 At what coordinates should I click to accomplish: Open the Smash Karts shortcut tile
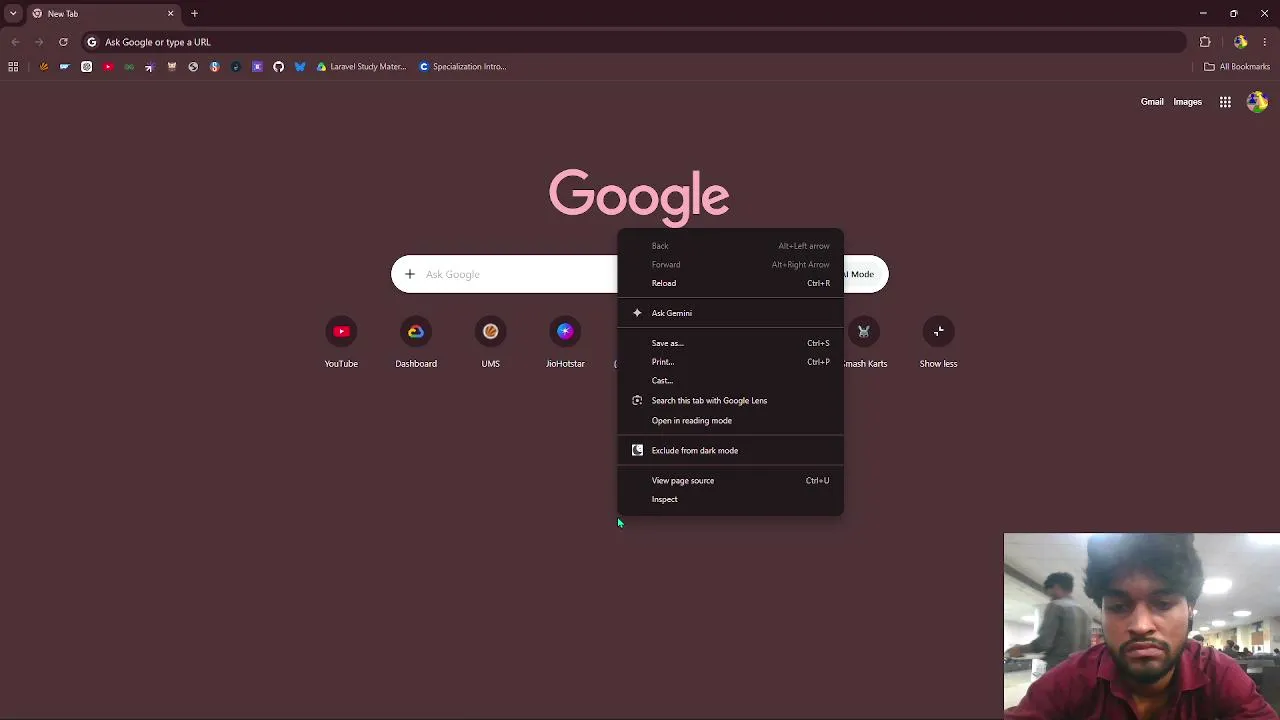(x=865, y=342)
